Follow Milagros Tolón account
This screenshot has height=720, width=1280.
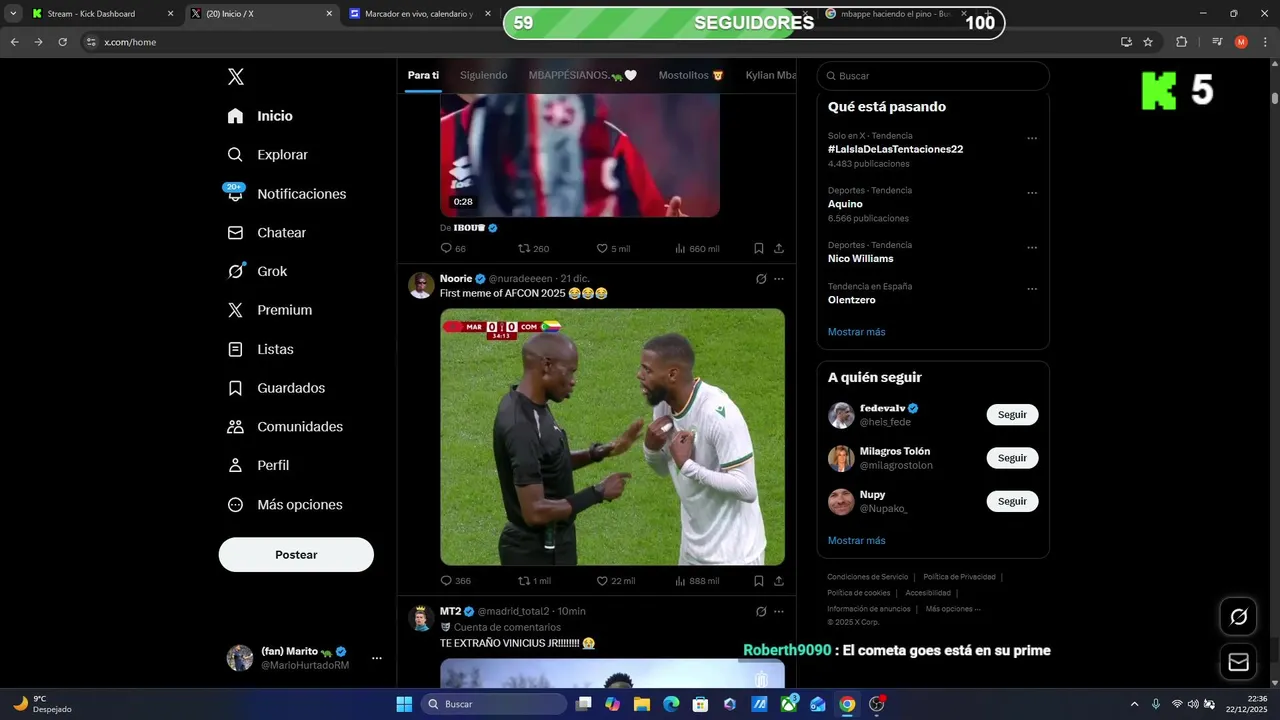tap(1012, 458)
